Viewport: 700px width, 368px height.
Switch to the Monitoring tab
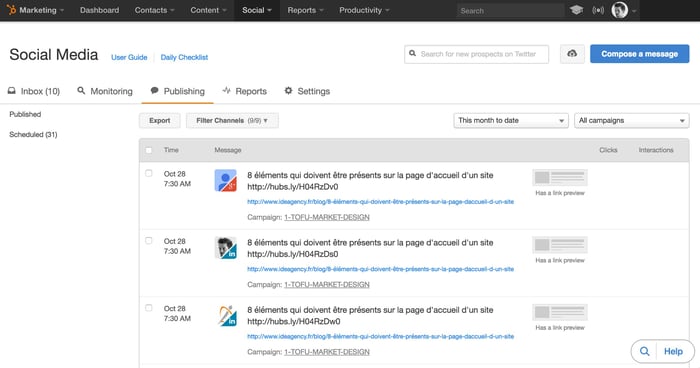coord(105,91)
